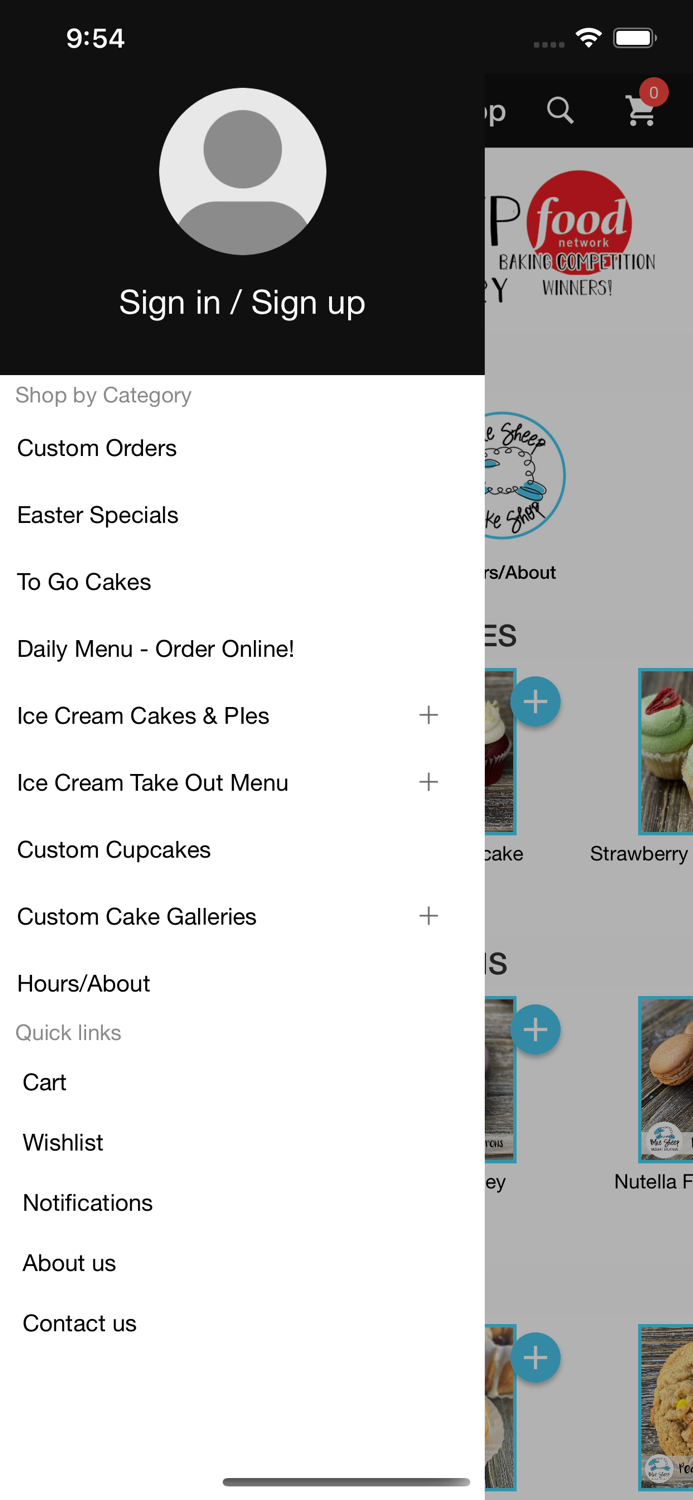The height and width of the screenshot is (1500, 693).
Task: Tap the blue plus icon near the cookies
Action: 536,1357
